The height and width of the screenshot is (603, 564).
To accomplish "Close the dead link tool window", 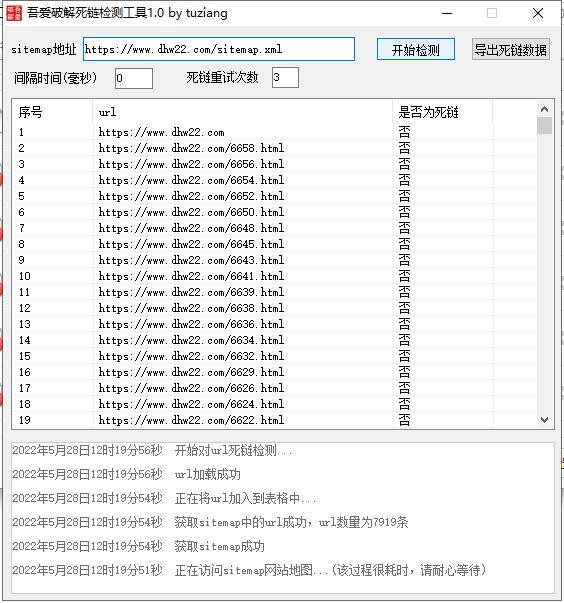I will [x=538, y=13].
